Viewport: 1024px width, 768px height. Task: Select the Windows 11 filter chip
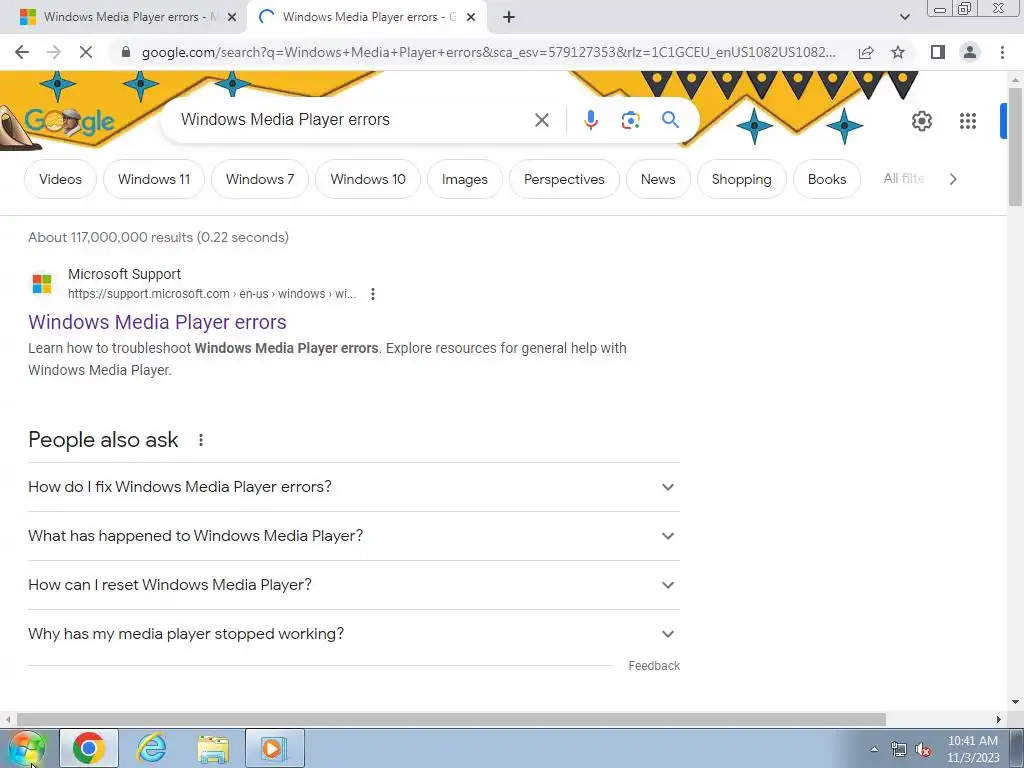pyautogui.click(x=154, y=179)
